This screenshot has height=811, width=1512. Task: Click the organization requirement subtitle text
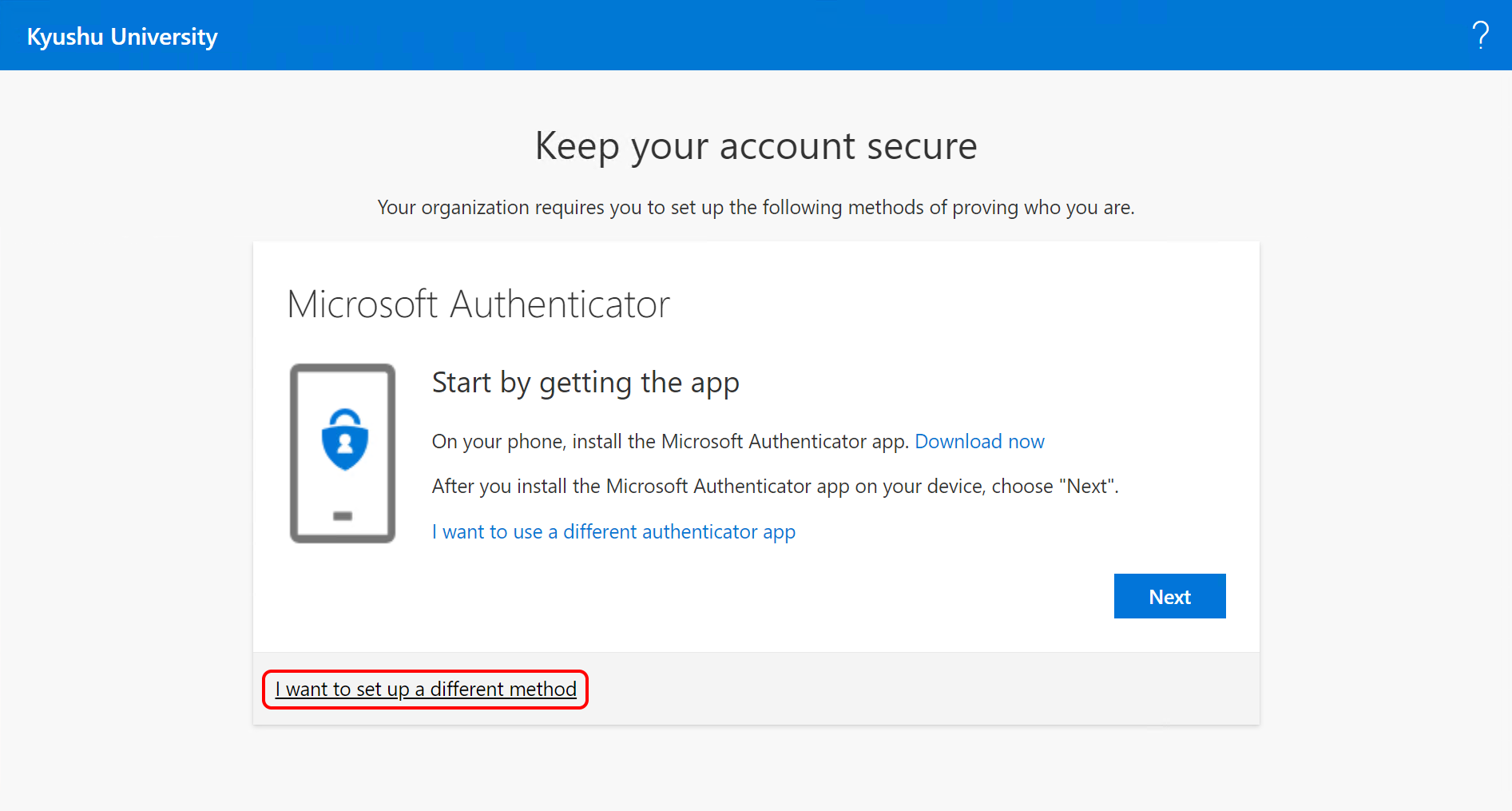(756, 208)
